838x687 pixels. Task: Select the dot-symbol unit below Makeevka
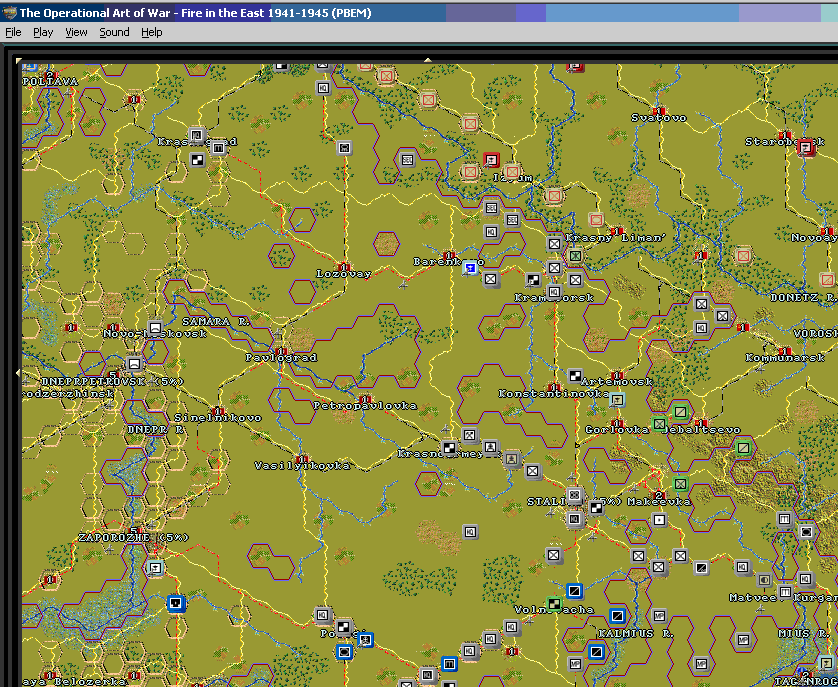point(659,520)
